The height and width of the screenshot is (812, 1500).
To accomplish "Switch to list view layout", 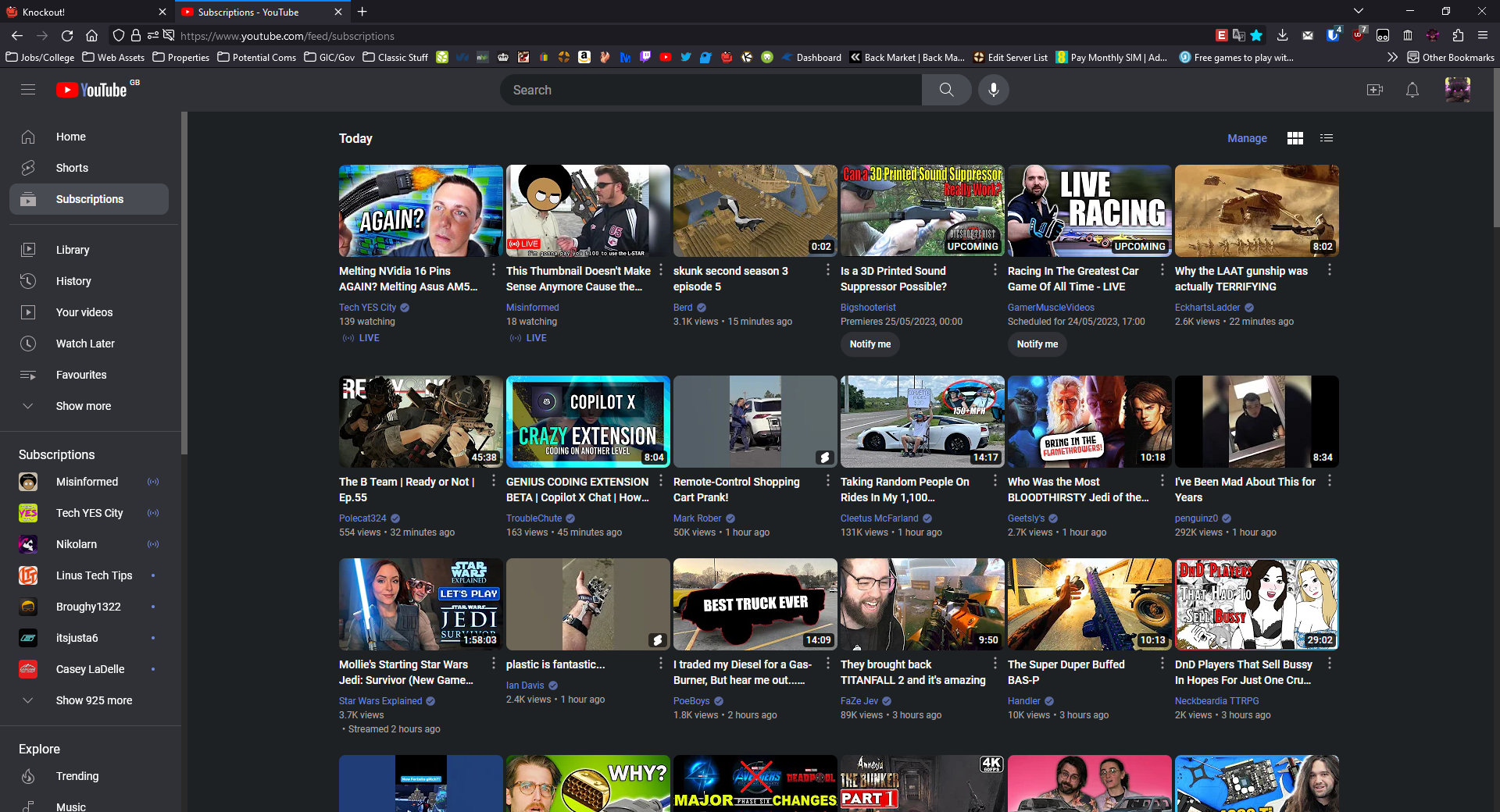I will [x=1327, y=138].
